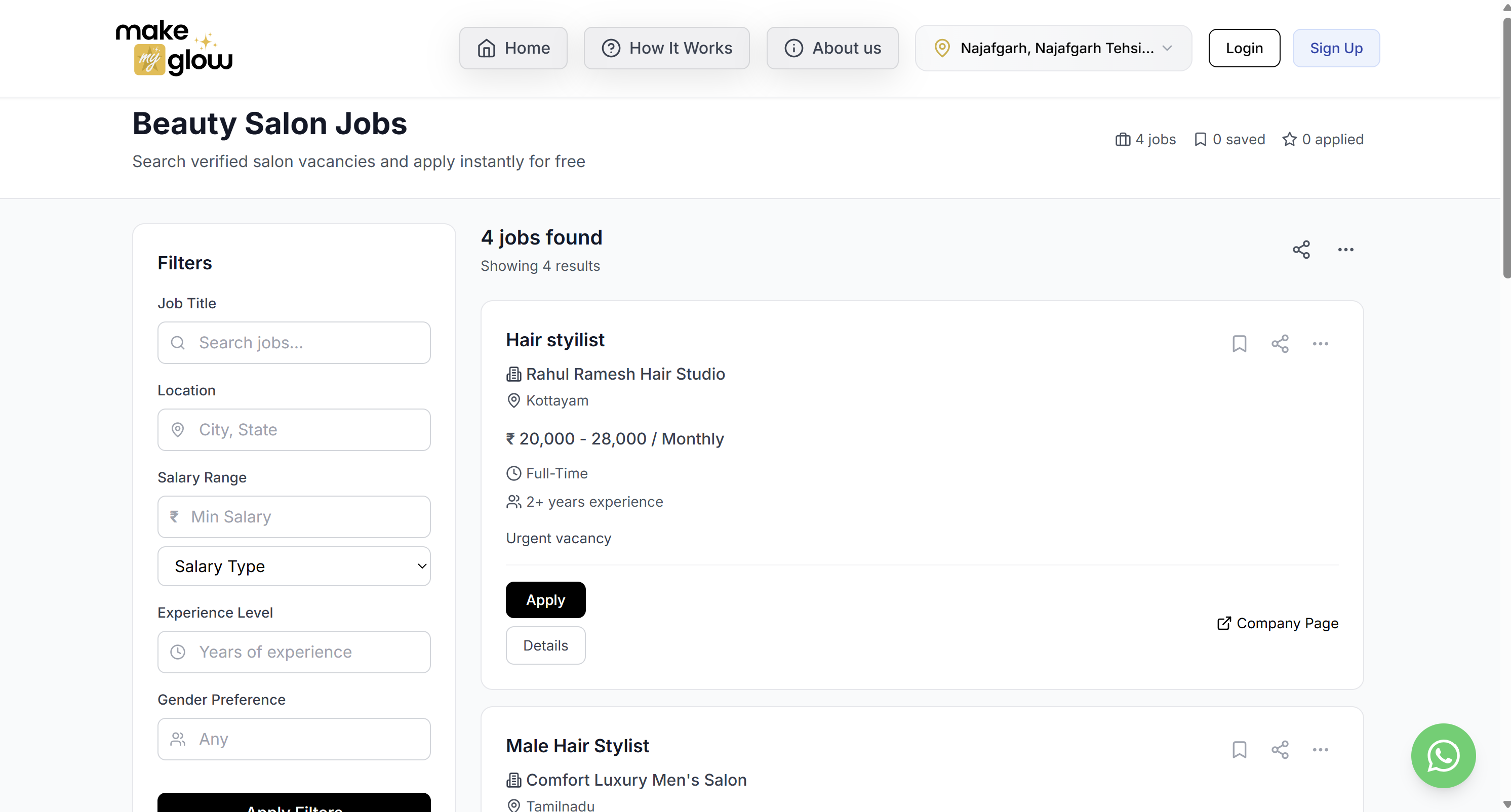Image resolution: width=1511 pixels, height=812 pixels.
Task: Open the three-dot menu on Hair stylist card
Action: pos(1321,344)
